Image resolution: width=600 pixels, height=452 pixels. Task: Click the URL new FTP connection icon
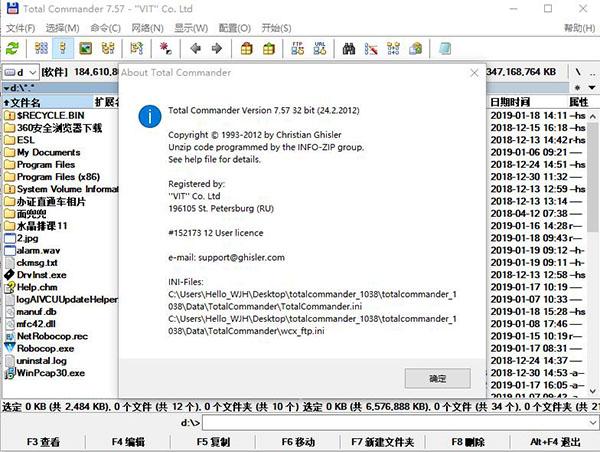(x=320, y=48)
